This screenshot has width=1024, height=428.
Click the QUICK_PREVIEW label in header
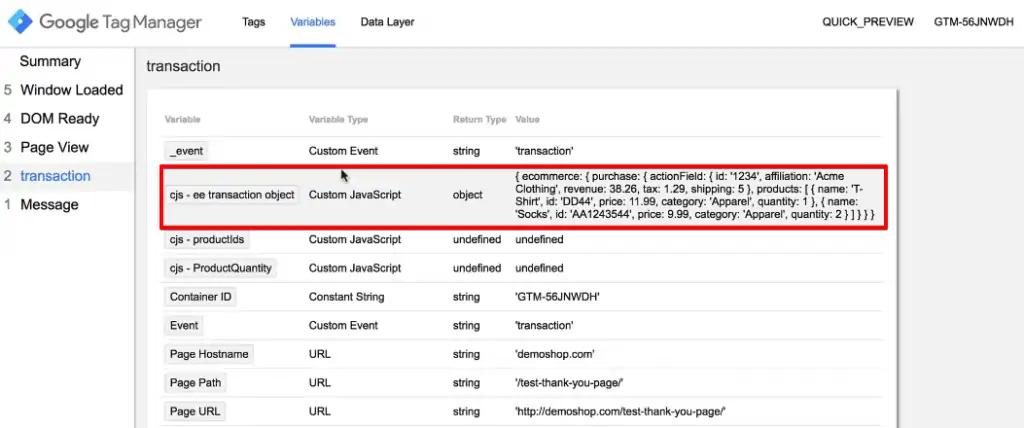868,22
